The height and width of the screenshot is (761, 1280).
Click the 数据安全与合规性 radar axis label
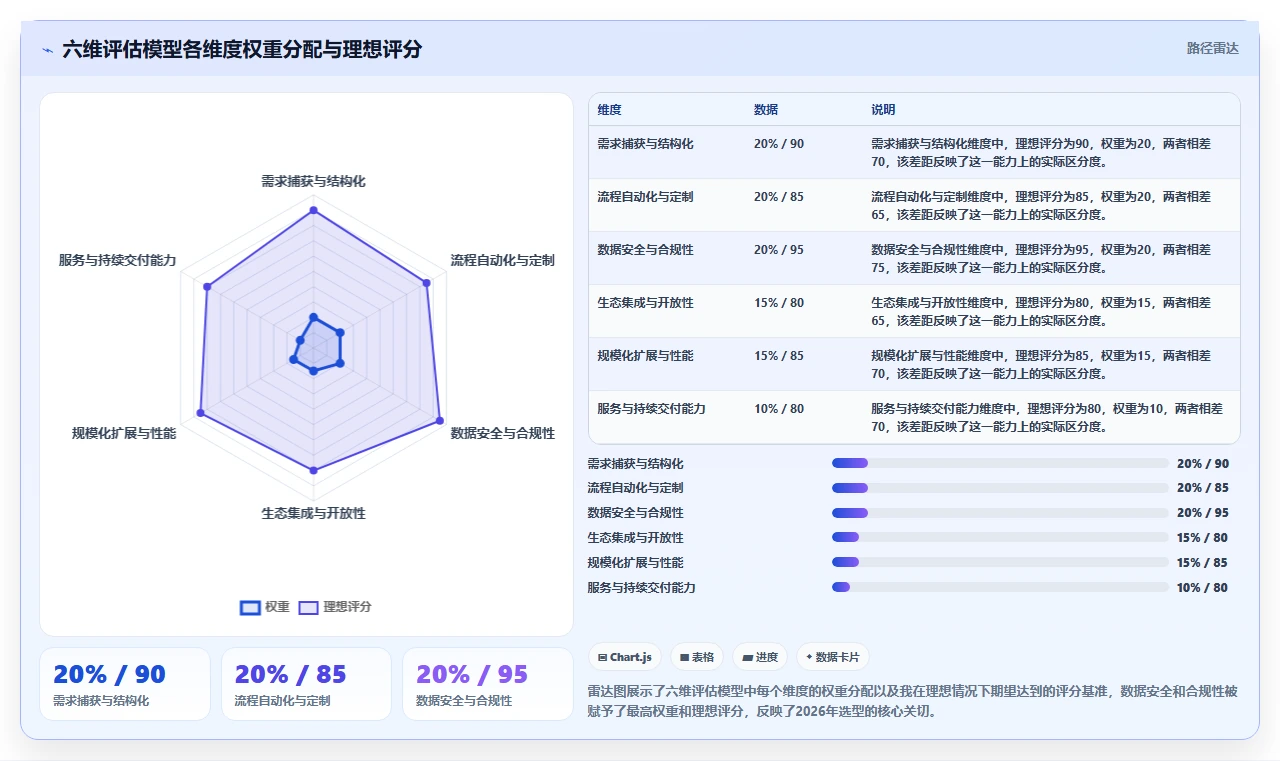[x=502, y=433]
